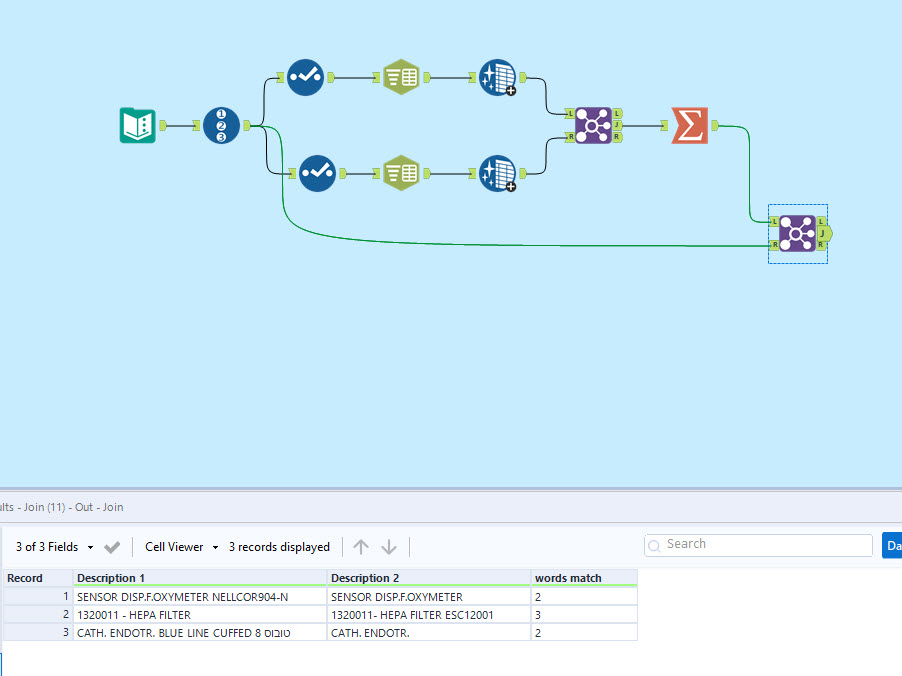Screen dimensions: 902x676
Task: Toggle the data quality checkmark beside field count
Action: pyautogui.click(x=111, y=547)
